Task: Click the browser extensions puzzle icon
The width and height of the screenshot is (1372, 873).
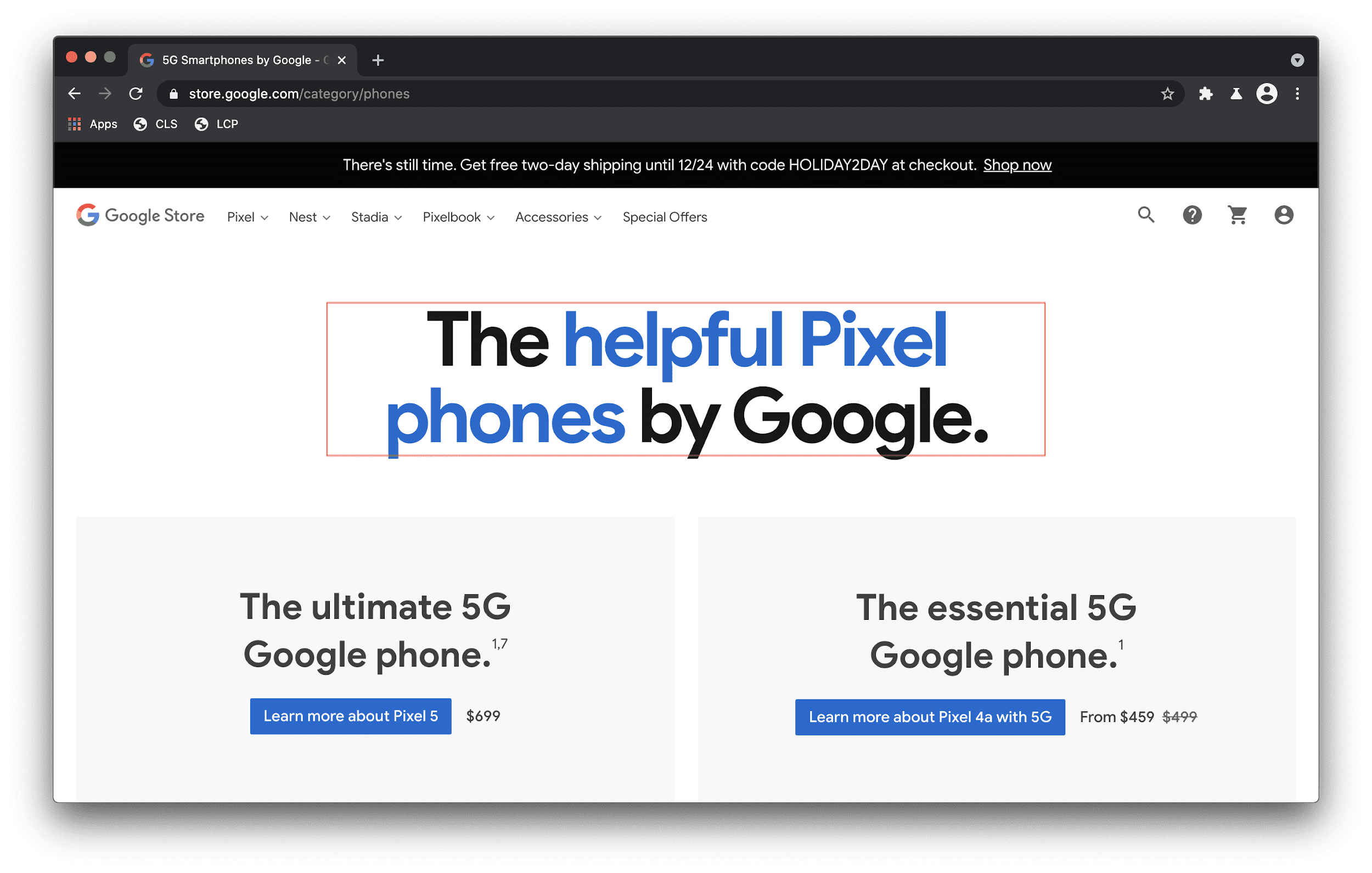Action: [1205, 93]
